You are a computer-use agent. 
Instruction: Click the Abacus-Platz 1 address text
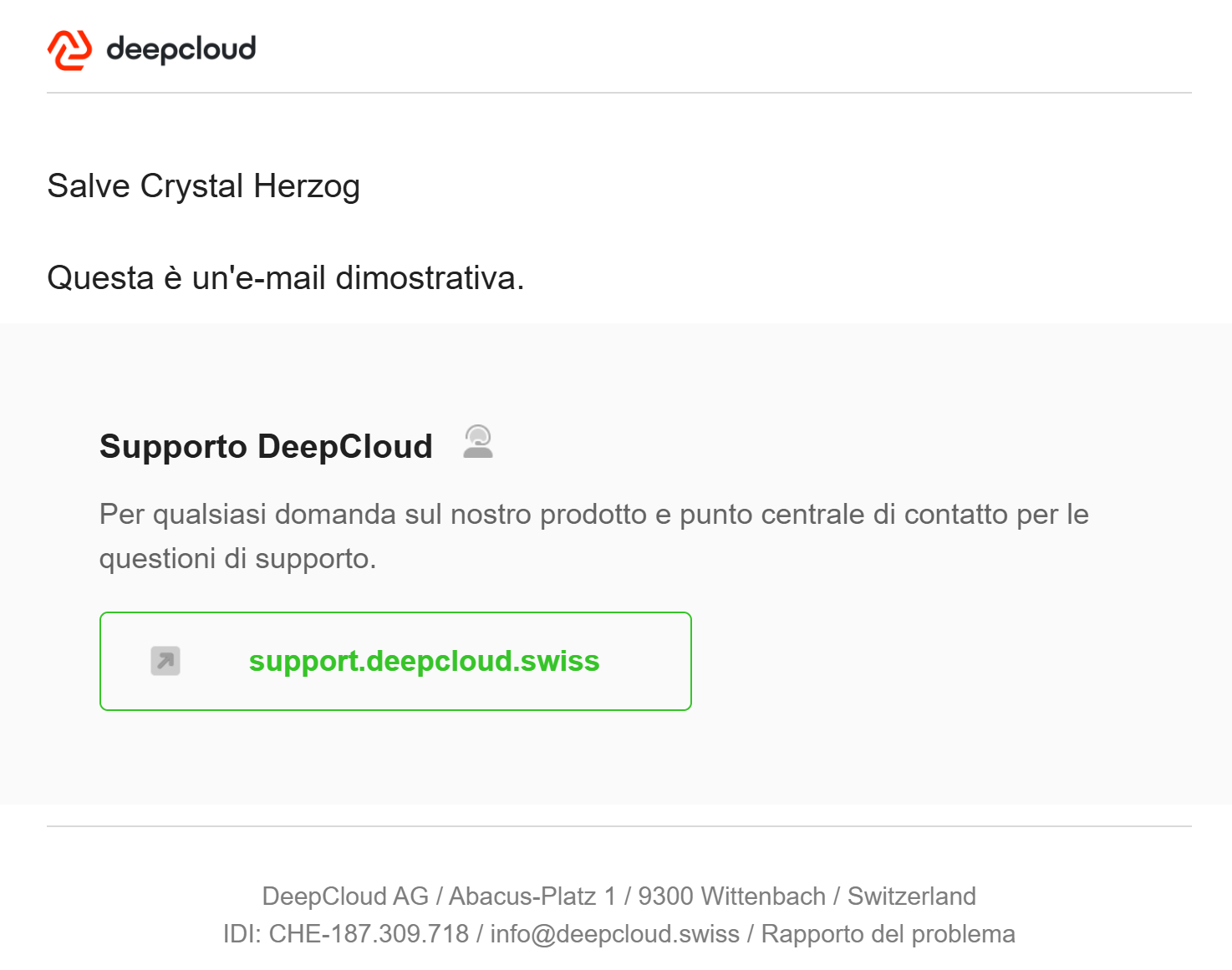532,896
